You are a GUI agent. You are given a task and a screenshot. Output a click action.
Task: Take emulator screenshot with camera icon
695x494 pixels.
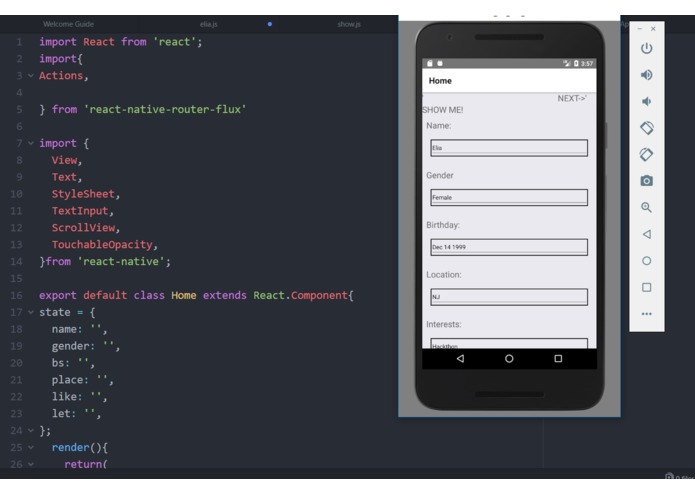(x=646, y=181)
